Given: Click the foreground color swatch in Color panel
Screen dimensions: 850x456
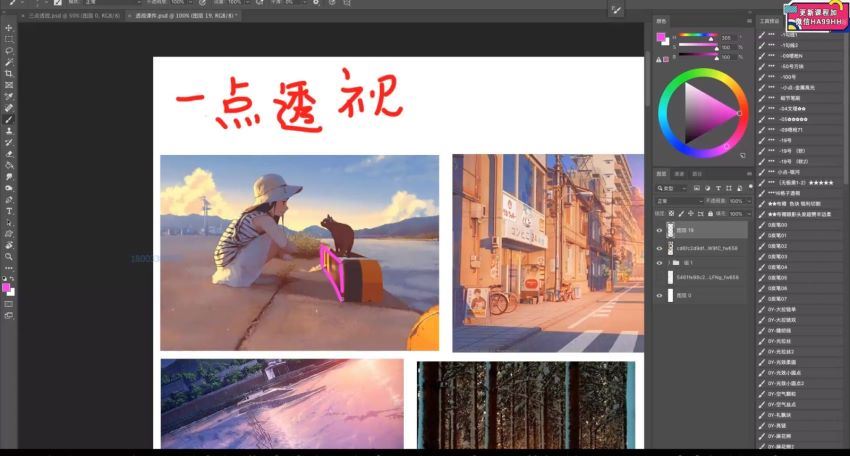Looking at the screenshot, I should pos(660,37).
